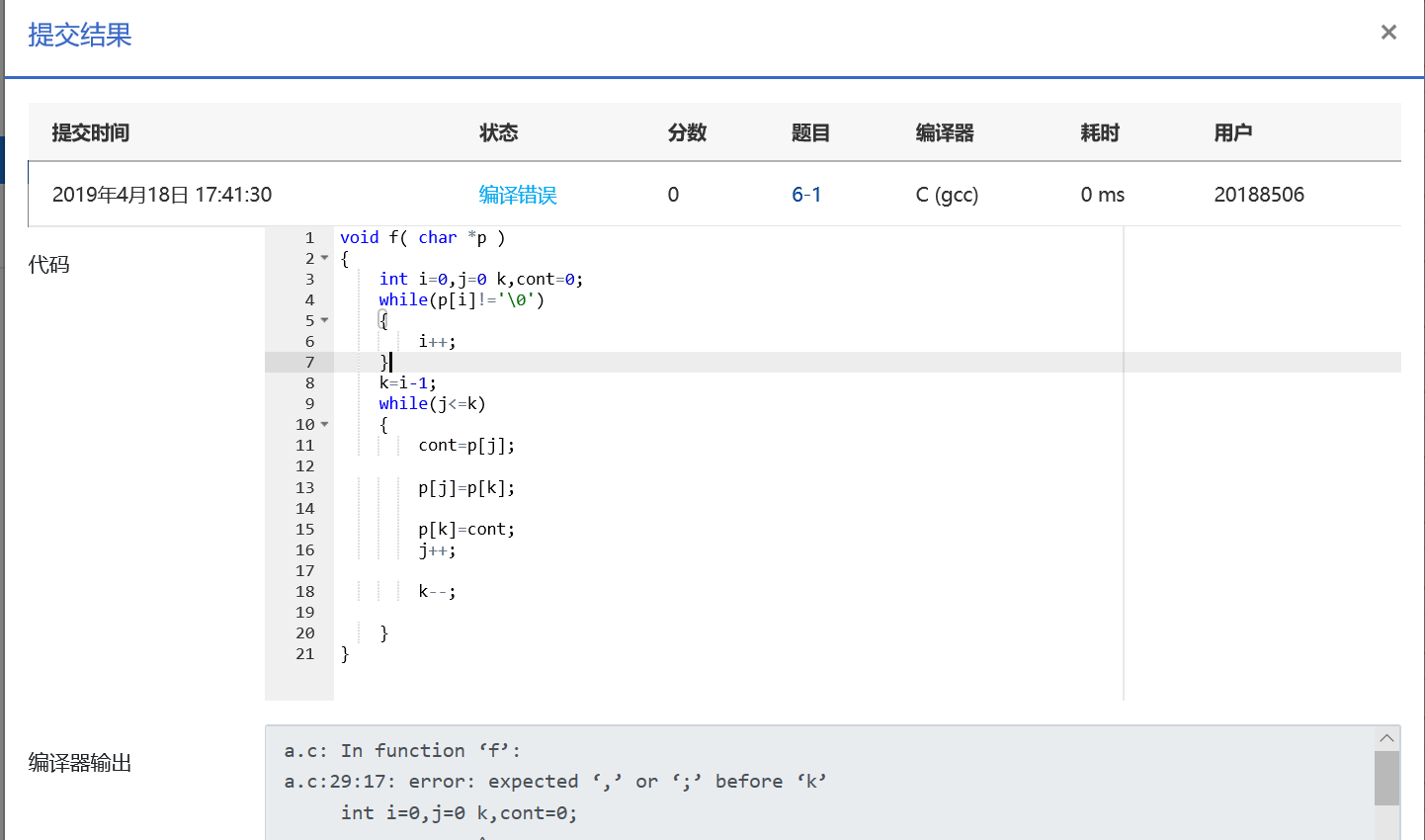Viewport: 1425px width, 840px height.
Task: Click the echoed source line in compiler output
Action: [x=459, y=812]
